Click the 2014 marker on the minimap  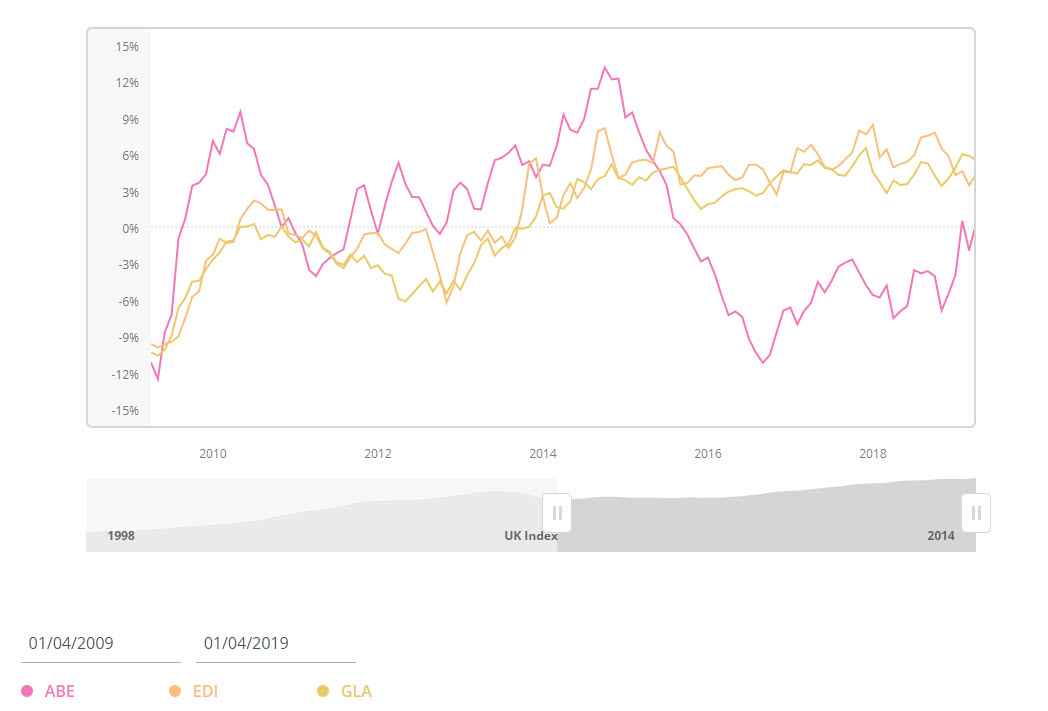(941, 536)
